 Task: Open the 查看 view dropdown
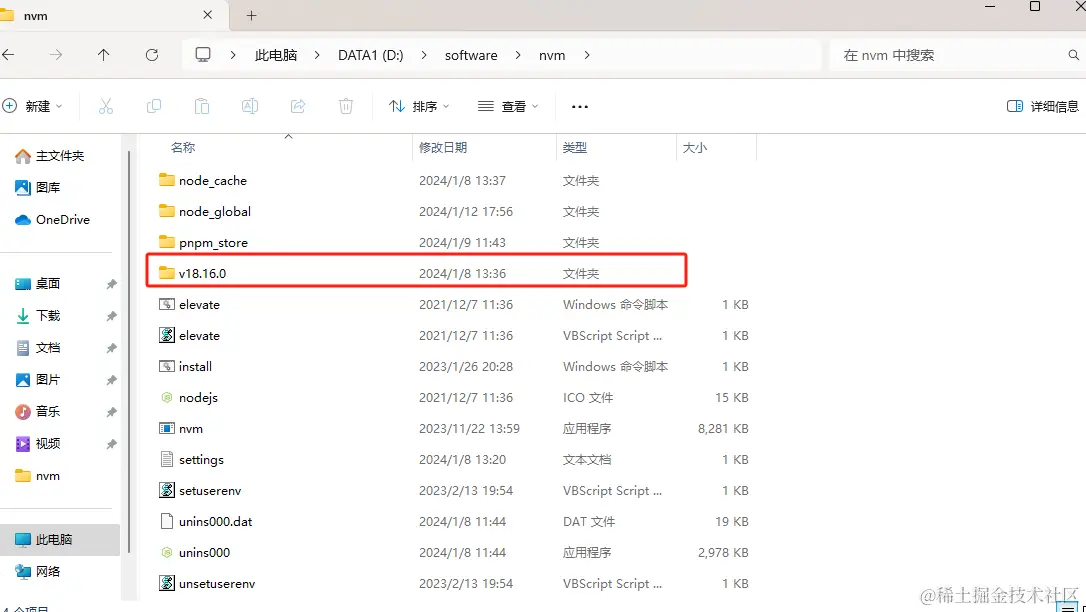[x=508, y=106]
